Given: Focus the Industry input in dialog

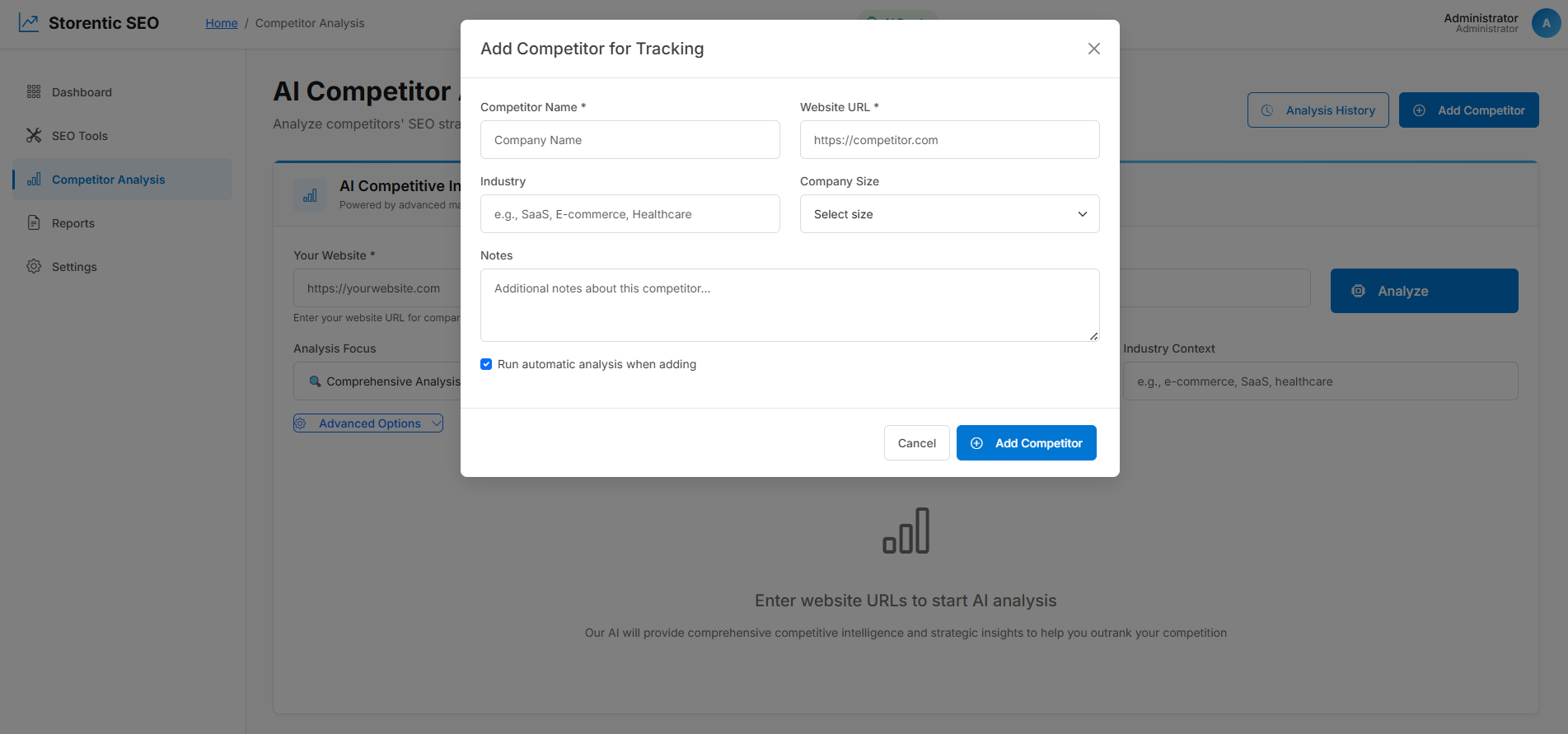Looking at the screenshot, I should click(x=630, y=214).
